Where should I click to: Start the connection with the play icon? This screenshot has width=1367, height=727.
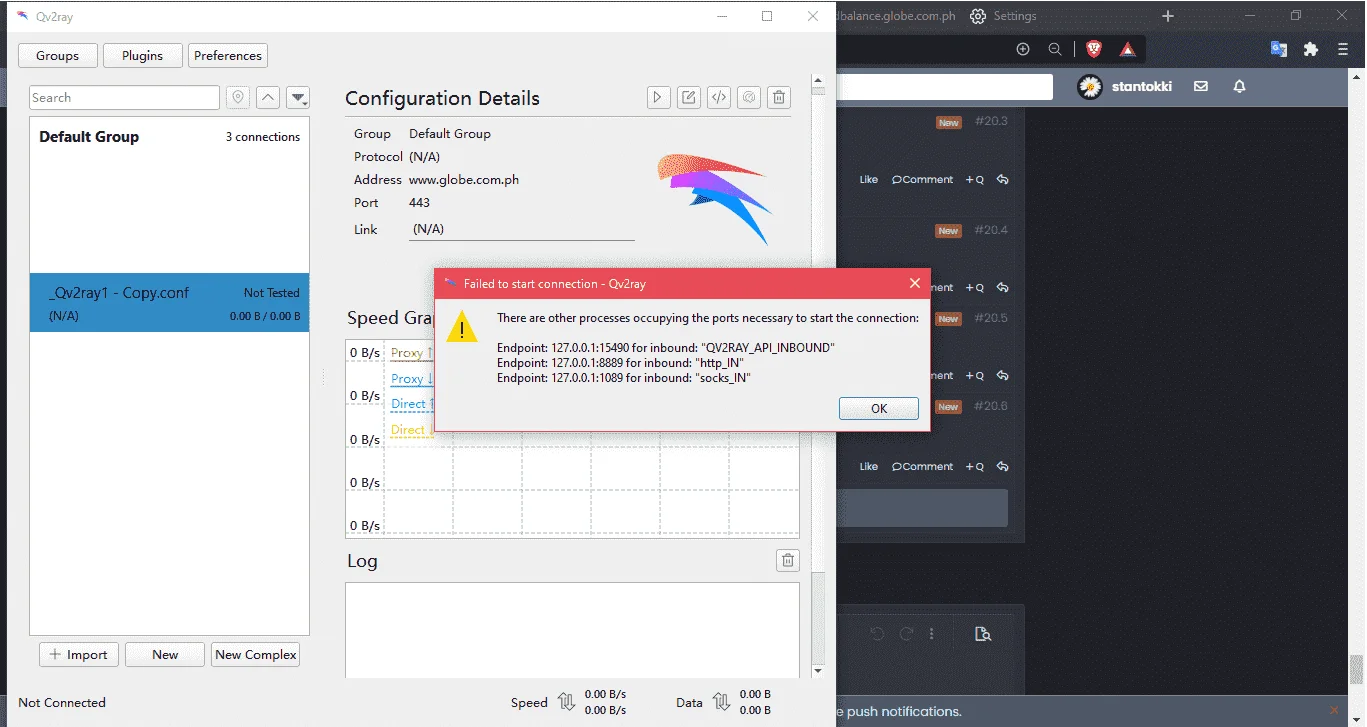pyautogui.click(x=657, y=97)
